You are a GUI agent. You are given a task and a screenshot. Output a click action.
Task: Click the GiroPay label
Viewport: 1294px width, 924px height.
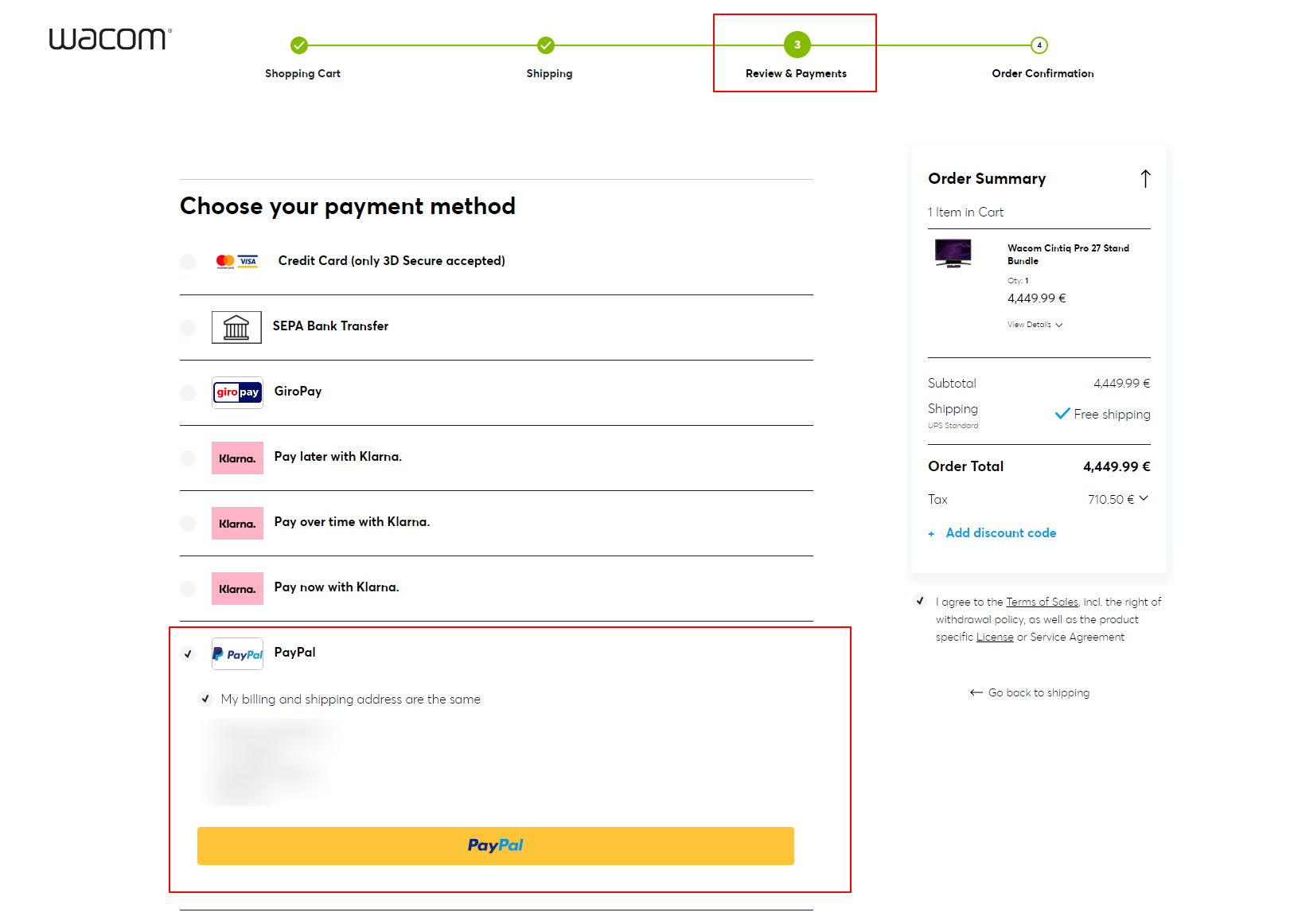(x=298, y=392)
